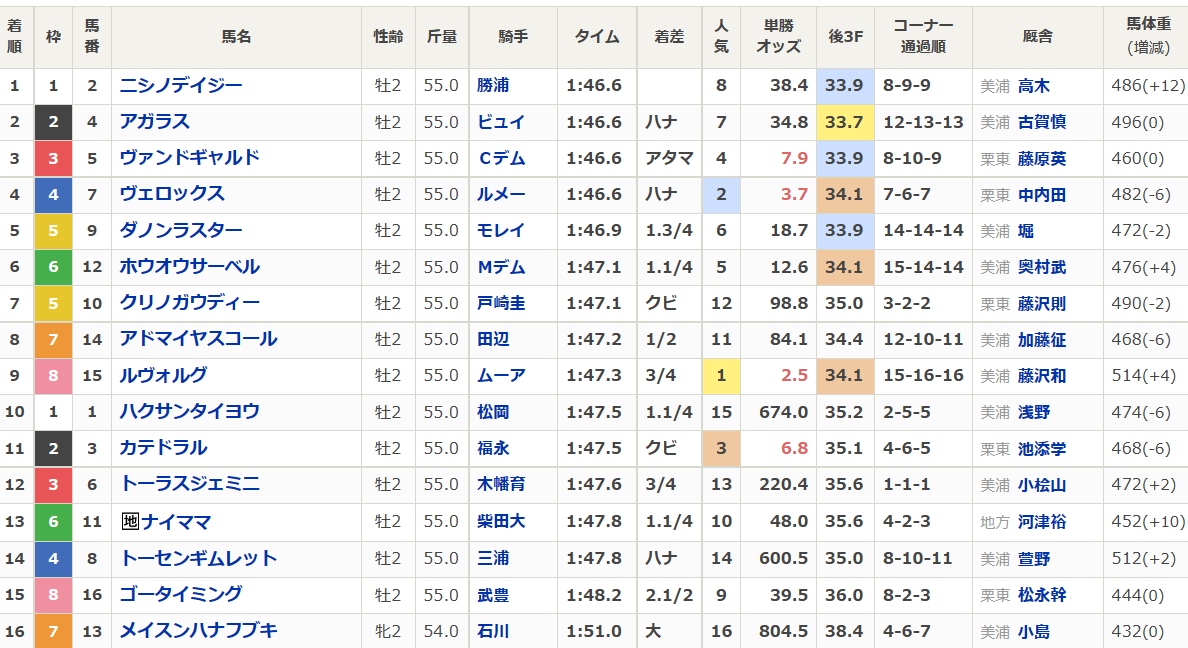The height and width of the screenshot is (648, 1188).
Task: Open trainer page 高木
Action: coord(1034,86)
